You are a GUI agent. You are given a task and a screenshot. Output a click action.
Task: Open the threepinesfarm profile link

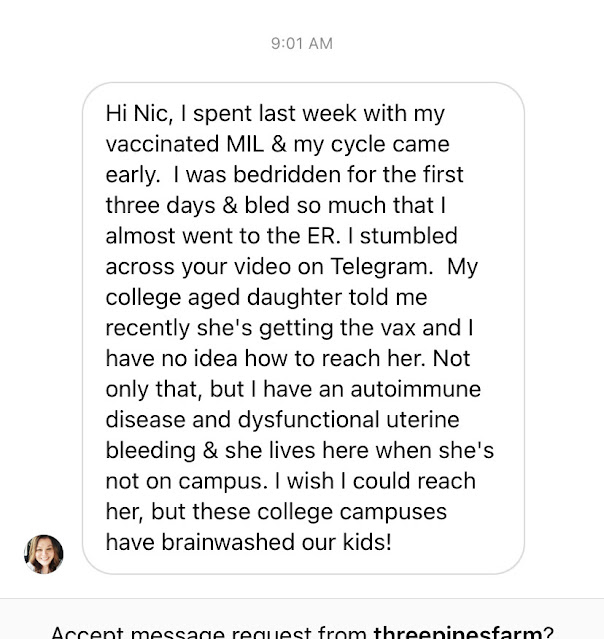point(457,632)
